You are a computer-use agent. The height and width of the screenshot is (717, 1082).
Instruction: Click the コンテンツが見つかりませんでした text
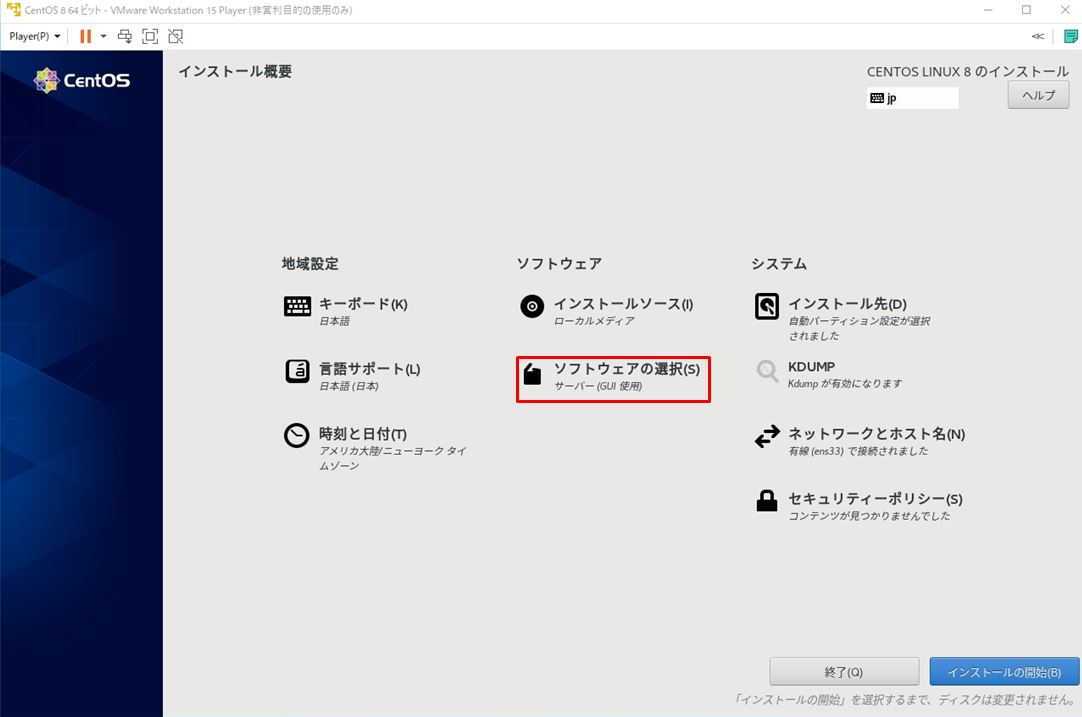pyautogui.click(x=869, y=515)
